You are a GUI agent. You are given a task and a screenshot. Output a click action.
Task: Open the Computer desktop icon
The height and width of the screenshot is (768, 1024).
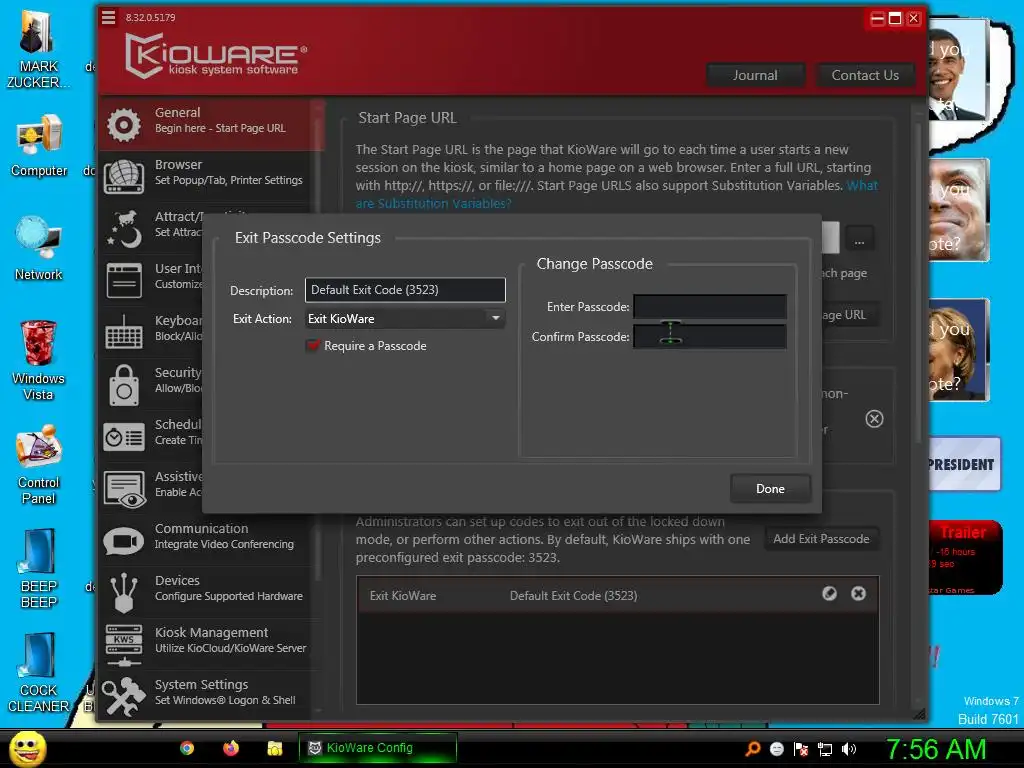point(39,146)
